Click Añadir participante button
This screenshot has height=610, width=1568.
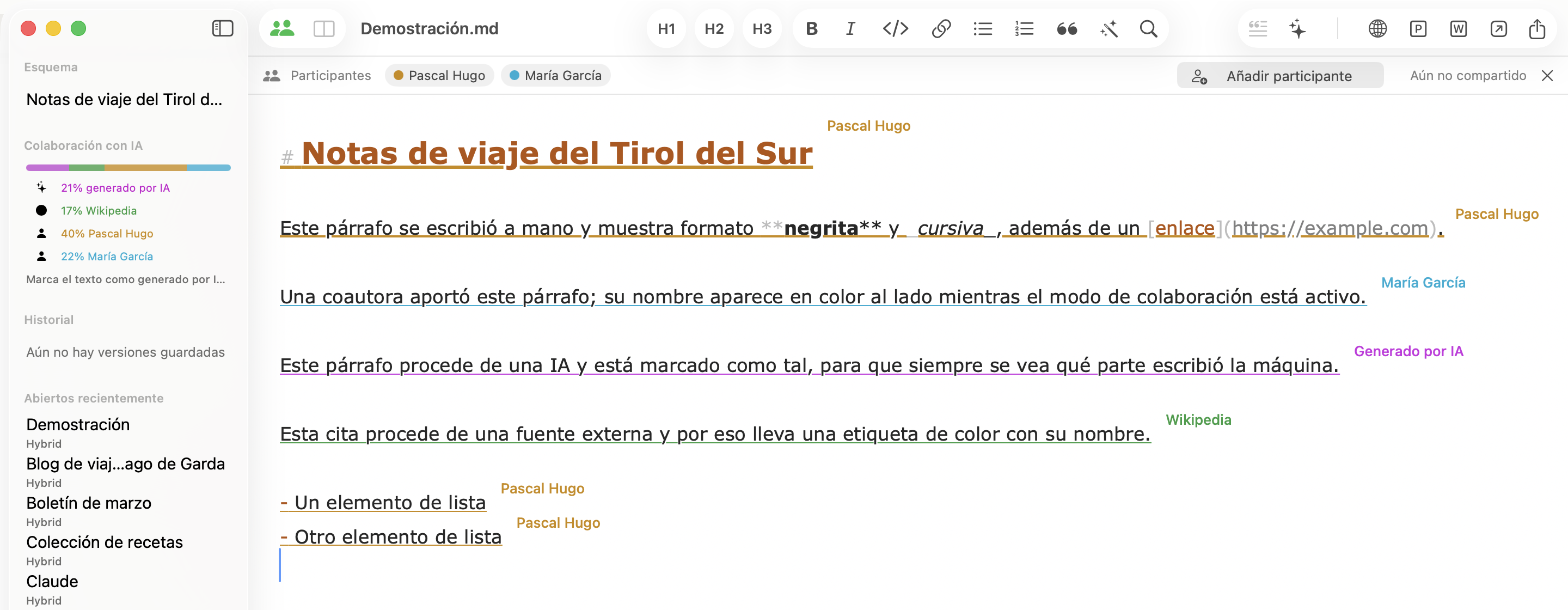1279,76
